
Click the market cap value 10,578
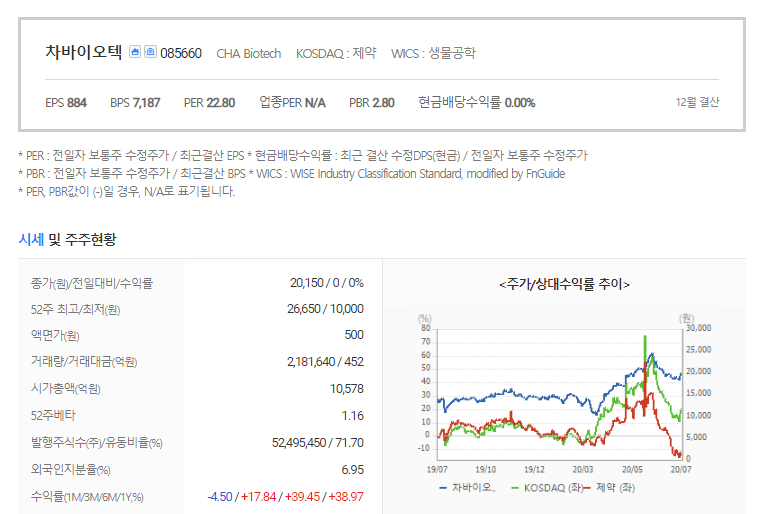[x=346, y=389]
